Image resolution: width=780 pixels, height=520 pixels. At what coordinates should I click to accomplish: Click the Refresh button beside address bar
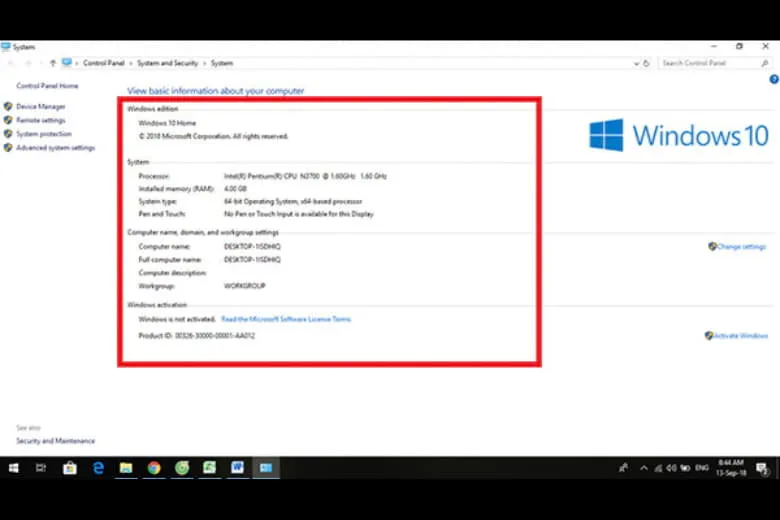coord(648,63)
